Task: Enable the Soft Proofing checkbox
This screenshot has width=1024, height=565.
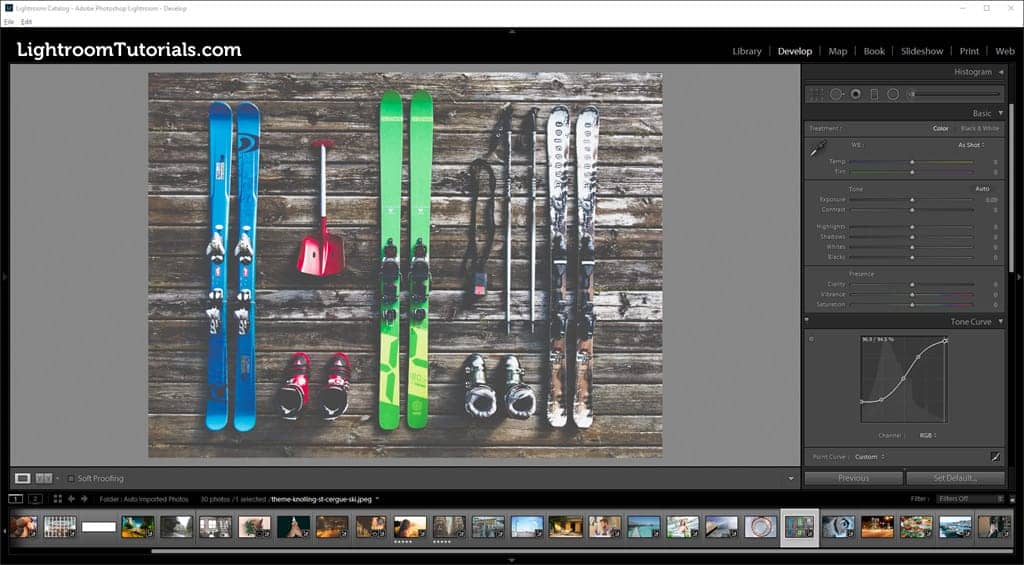Action: 72,478
